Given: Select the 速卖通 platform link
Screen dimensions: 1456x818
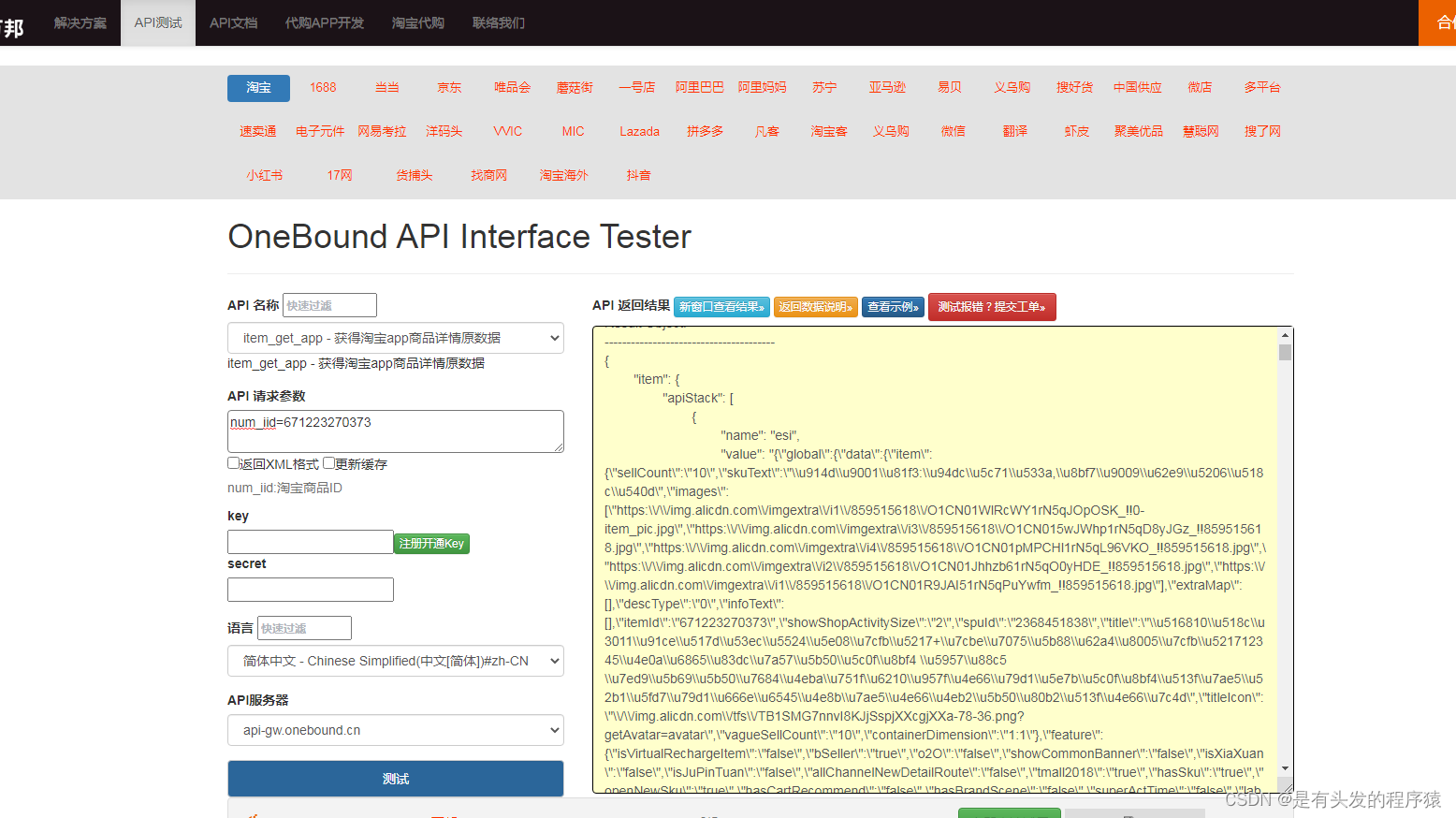Looking at the screenshot, I should click(x=258, y=132).
